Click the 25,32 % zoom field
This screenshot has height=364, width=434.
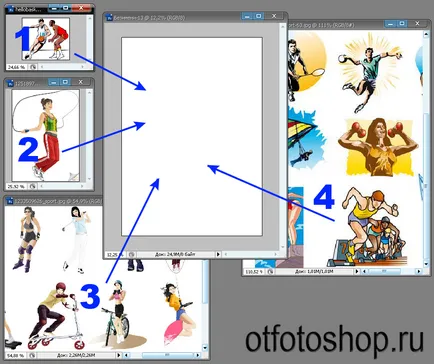tap(16, 186)
